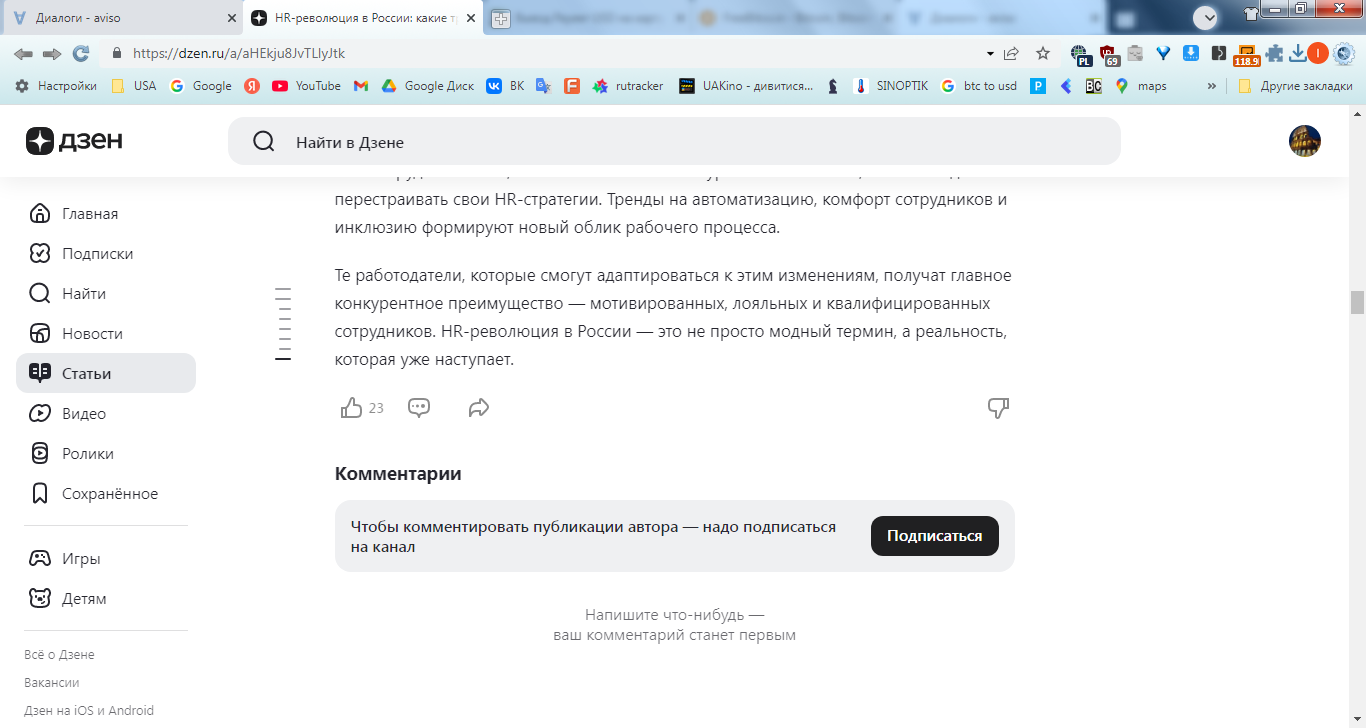1366x728 pixels.
Task: Open the Yandex bookmark icon
Action: pyautogui.click(x=252, y=86)
